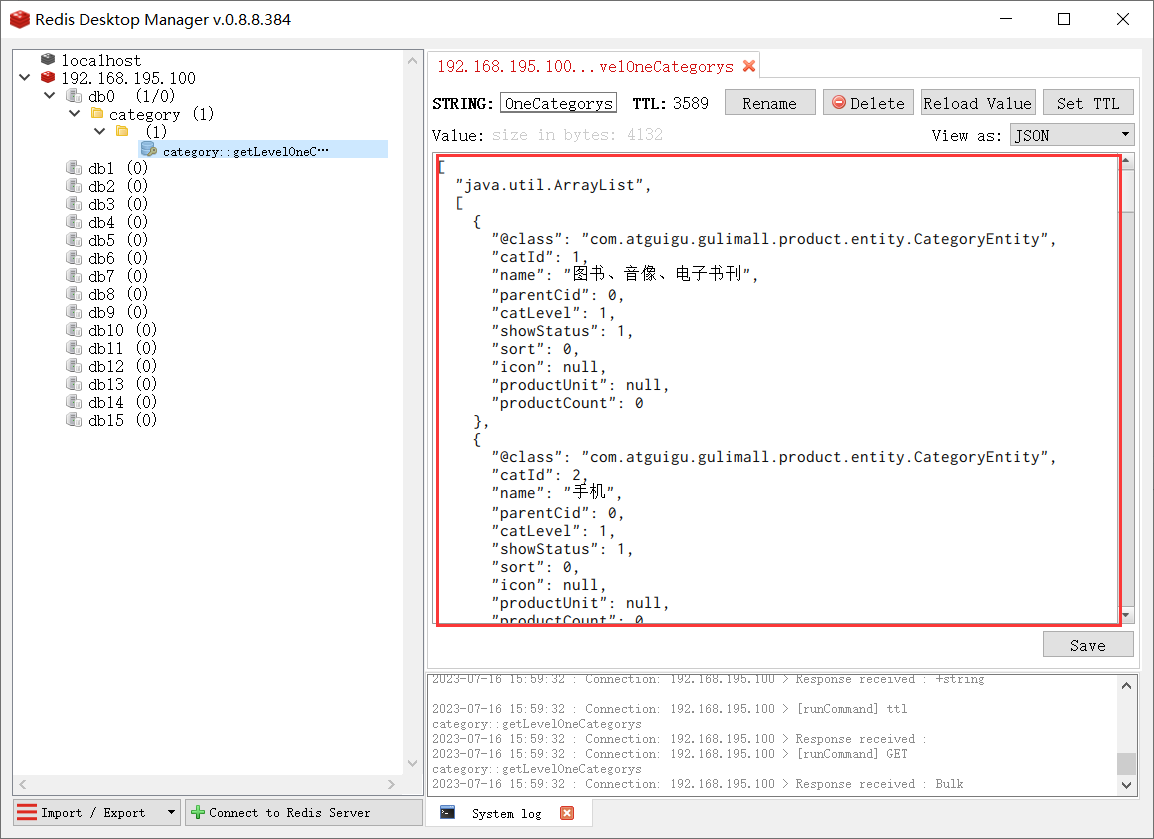Click Reload Value button
Image resolution: width=1154 pixels, height=839 pixels.
tap(977, 103)
